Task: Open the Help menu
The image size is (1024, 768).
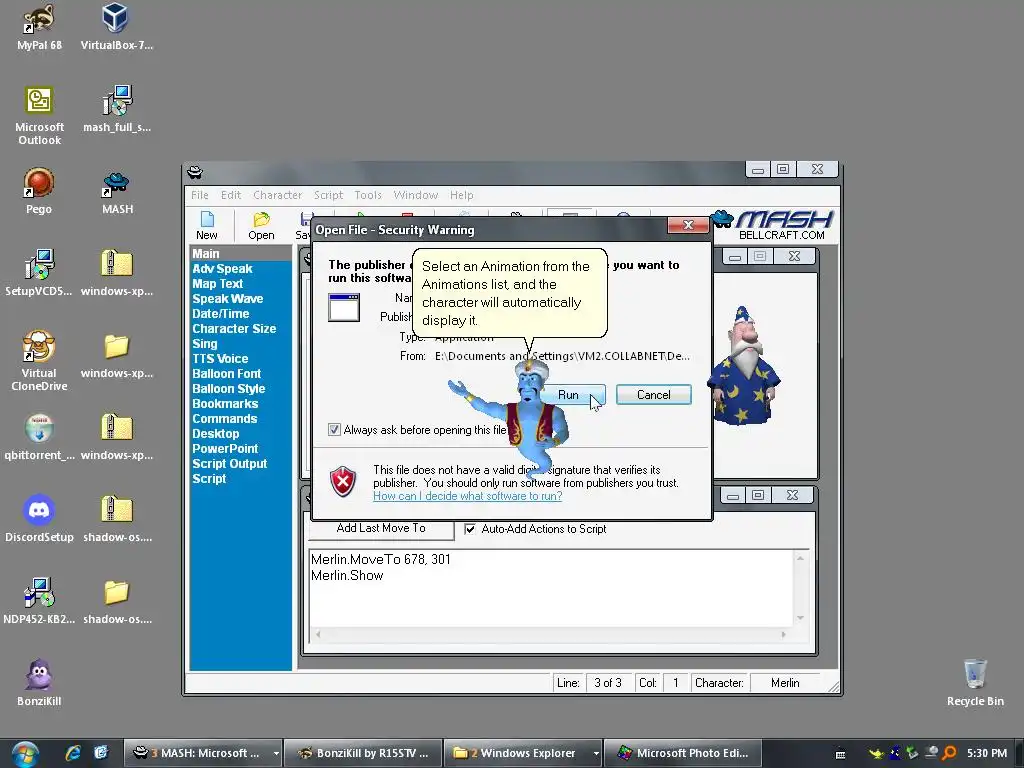Action: [461, 195]
